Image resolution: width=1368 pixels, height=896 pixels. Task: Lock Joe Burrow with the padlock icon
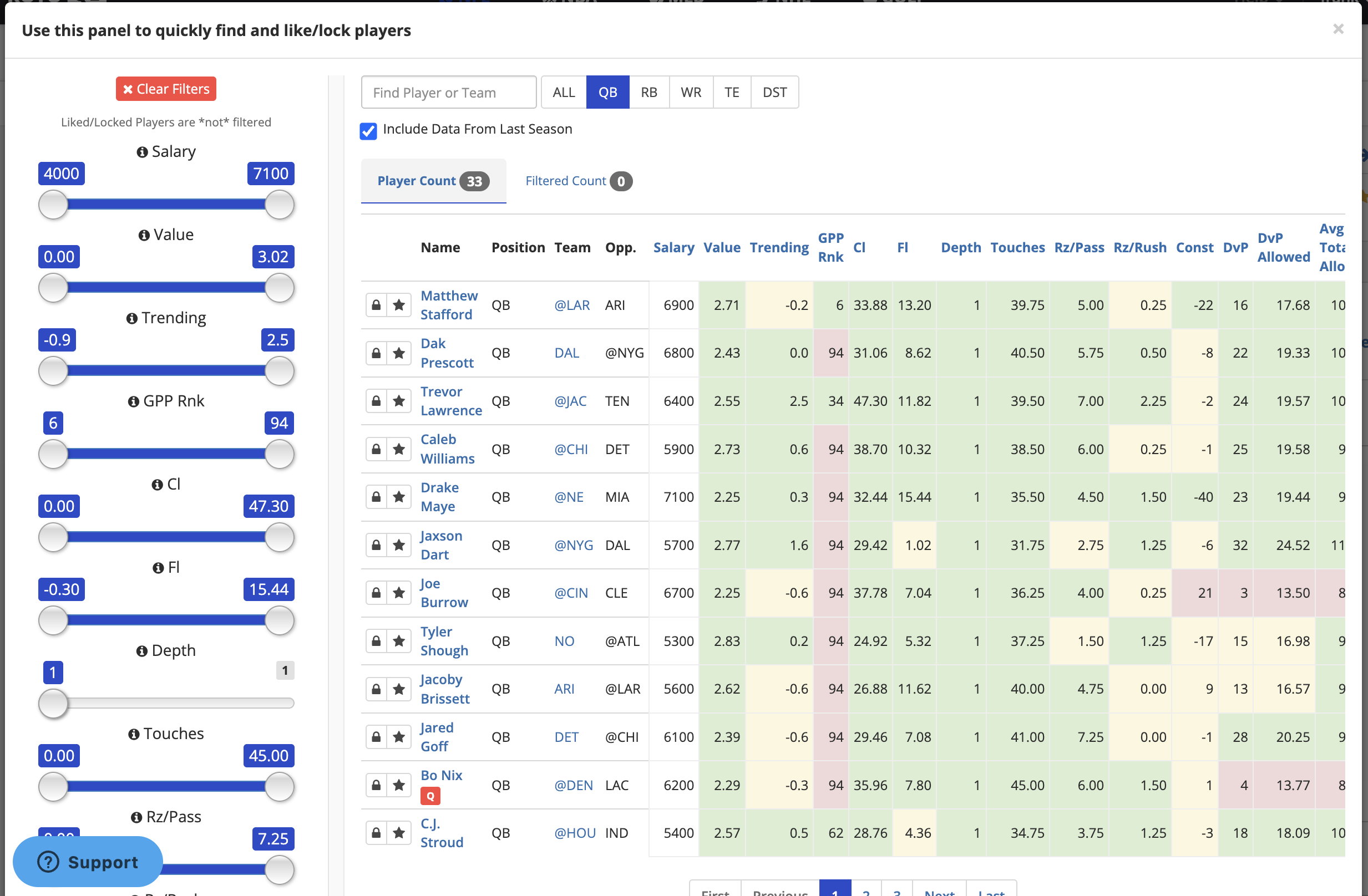[376, 593]
